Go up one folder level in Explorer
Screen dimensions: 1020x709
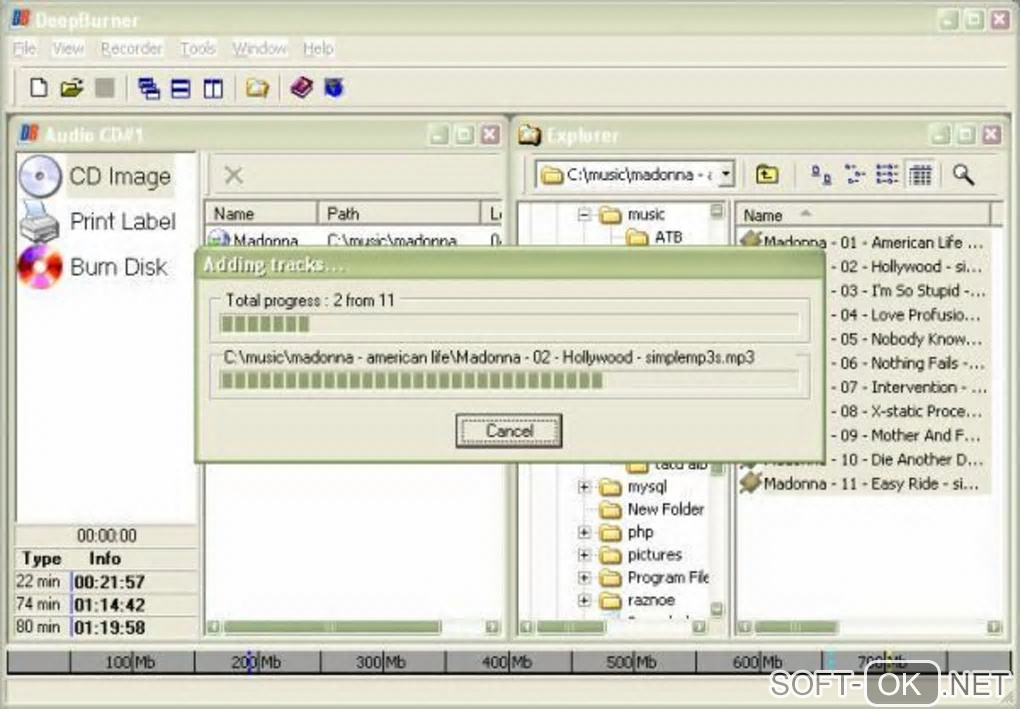coord(767,174)
